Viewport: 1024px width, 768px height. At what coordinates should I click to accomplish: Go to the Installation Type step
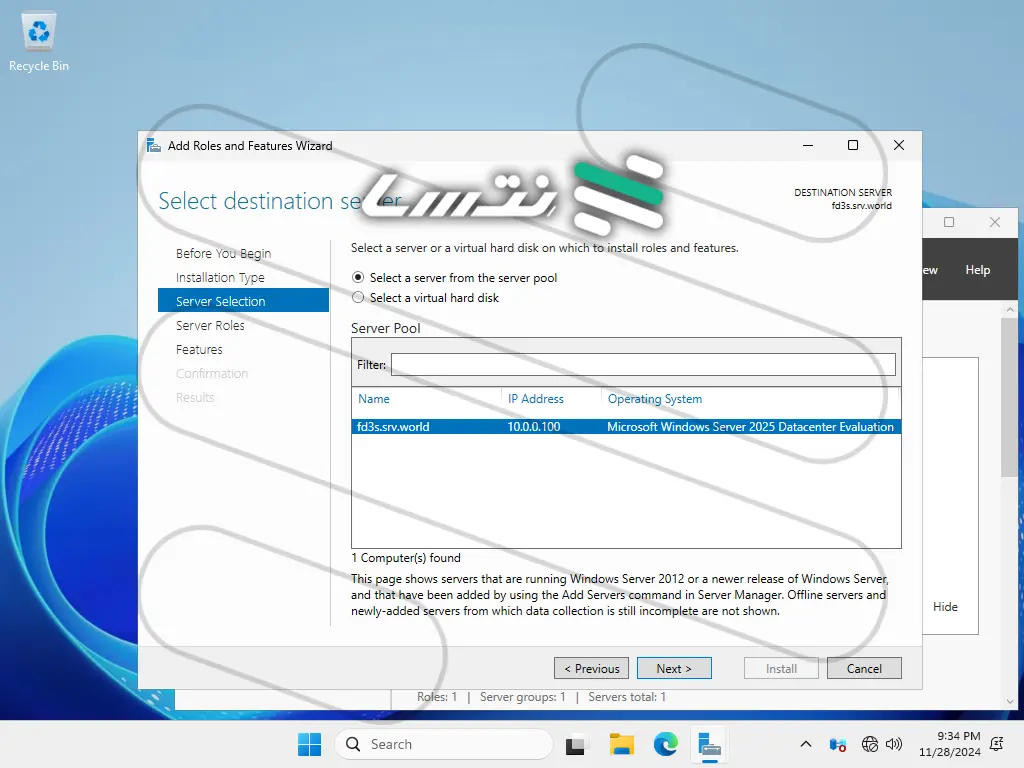click(220, 278)
